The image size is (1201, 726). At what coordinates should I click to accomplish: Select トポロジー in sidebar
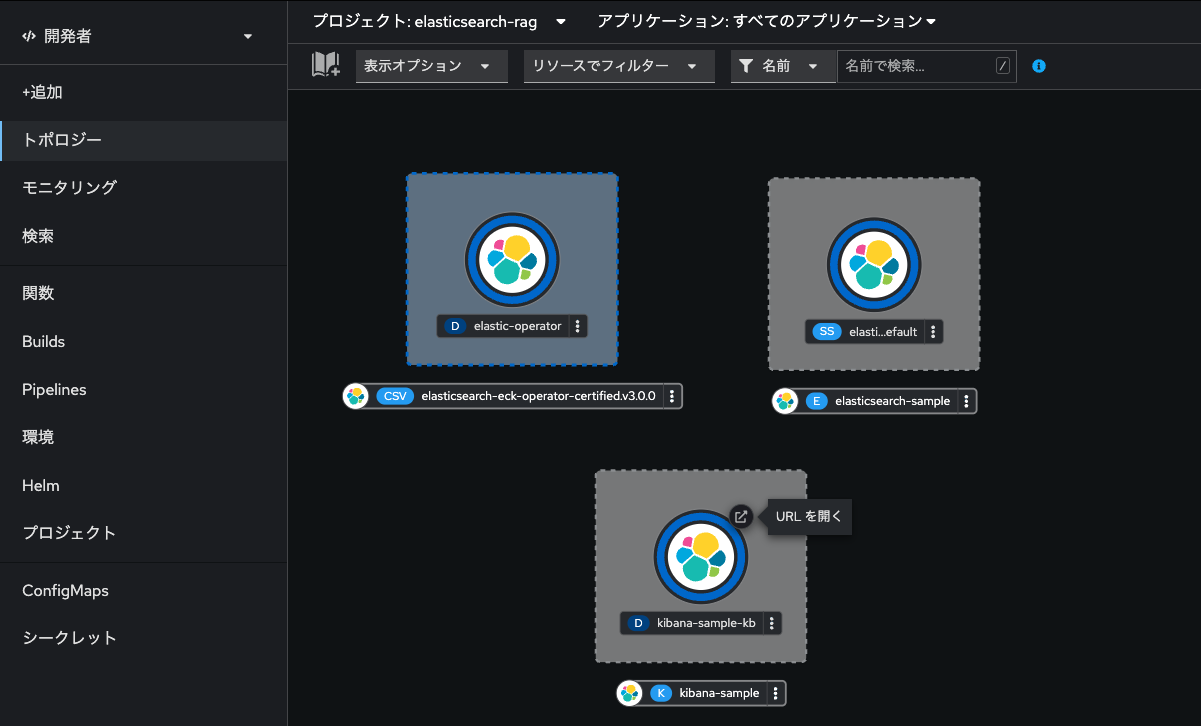pos(143,140)
